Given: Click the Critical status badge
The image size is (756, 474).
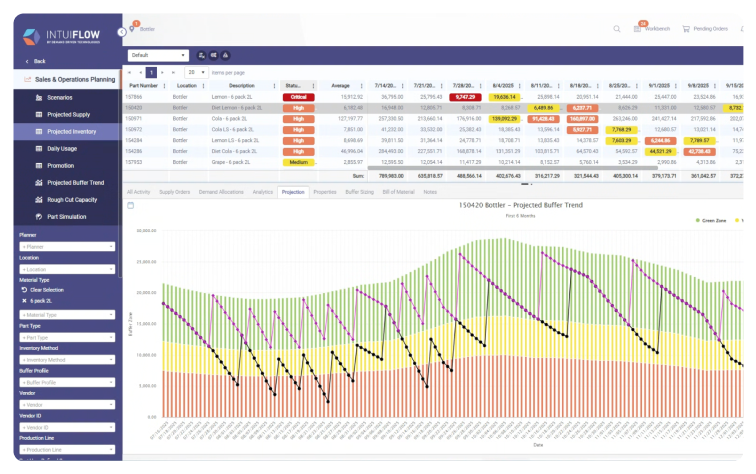Looking at the screenshot, I should point(298,97).
